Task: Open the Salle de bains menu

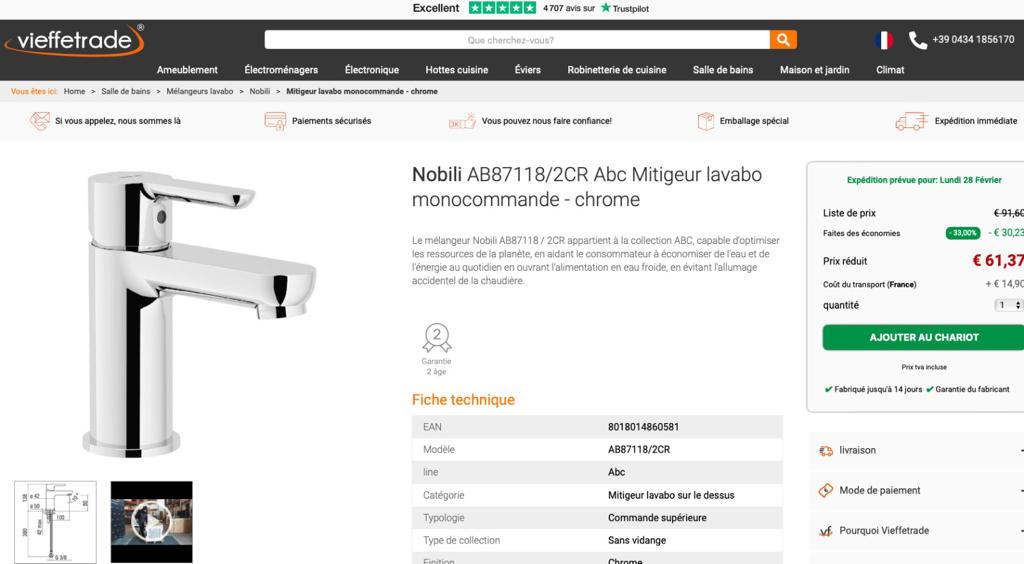Action: (x=723, y=70)
